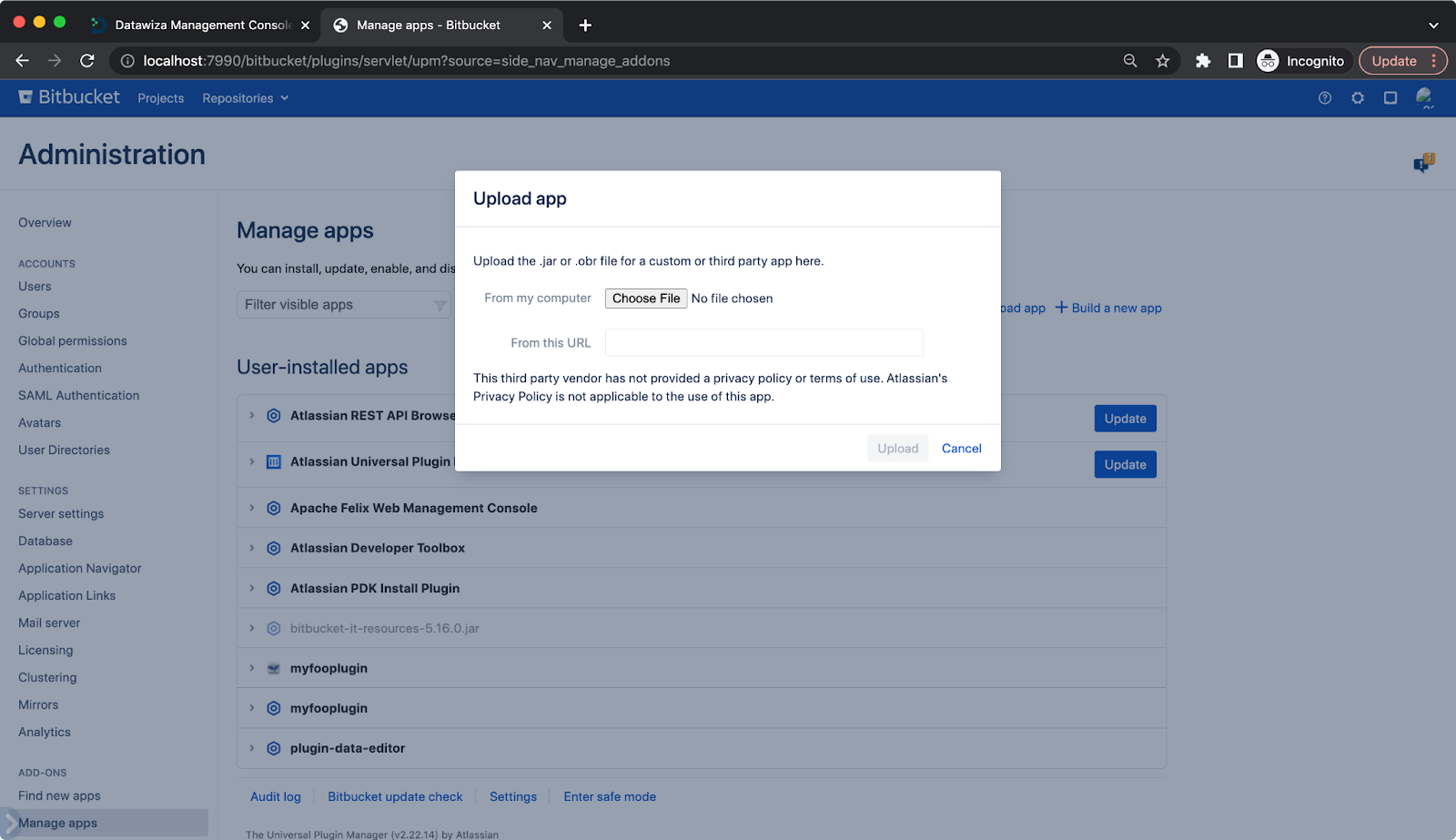Open User Directories in sidebar
The image size is (1456, 840).
coord(64,450)
